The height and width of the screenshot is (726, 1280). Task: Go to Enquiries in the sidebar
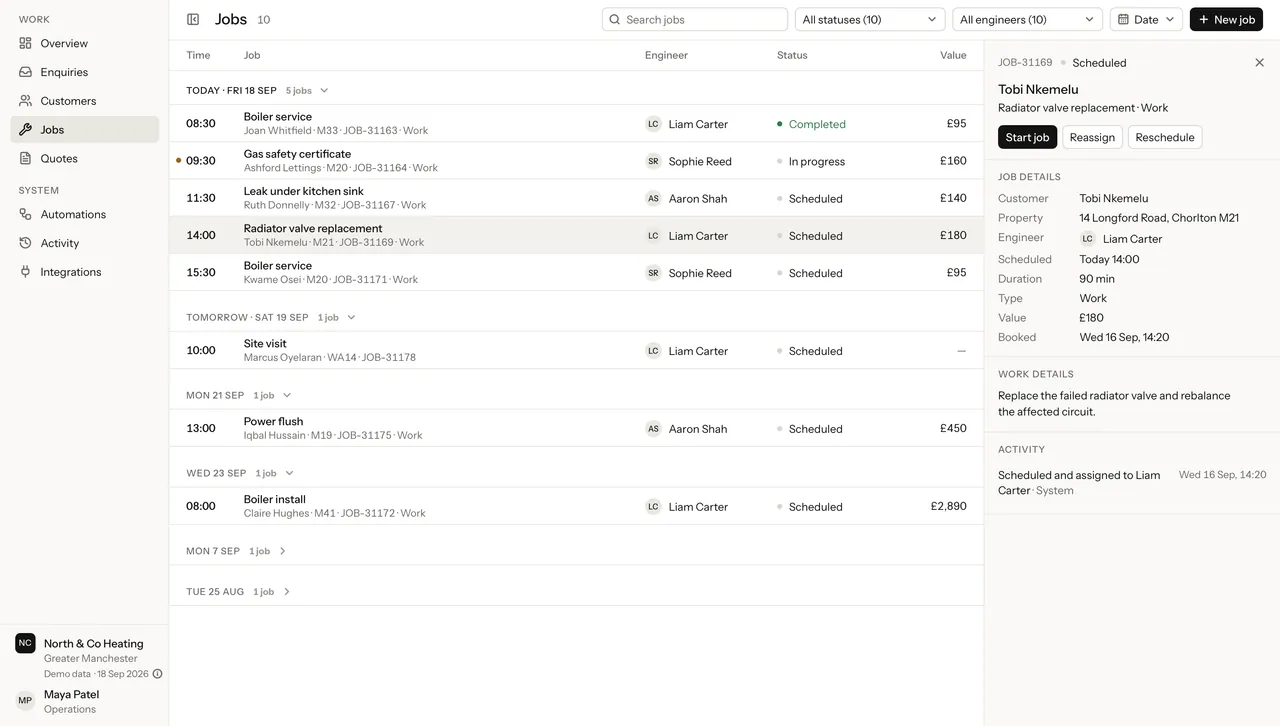[x=85, y=72]
